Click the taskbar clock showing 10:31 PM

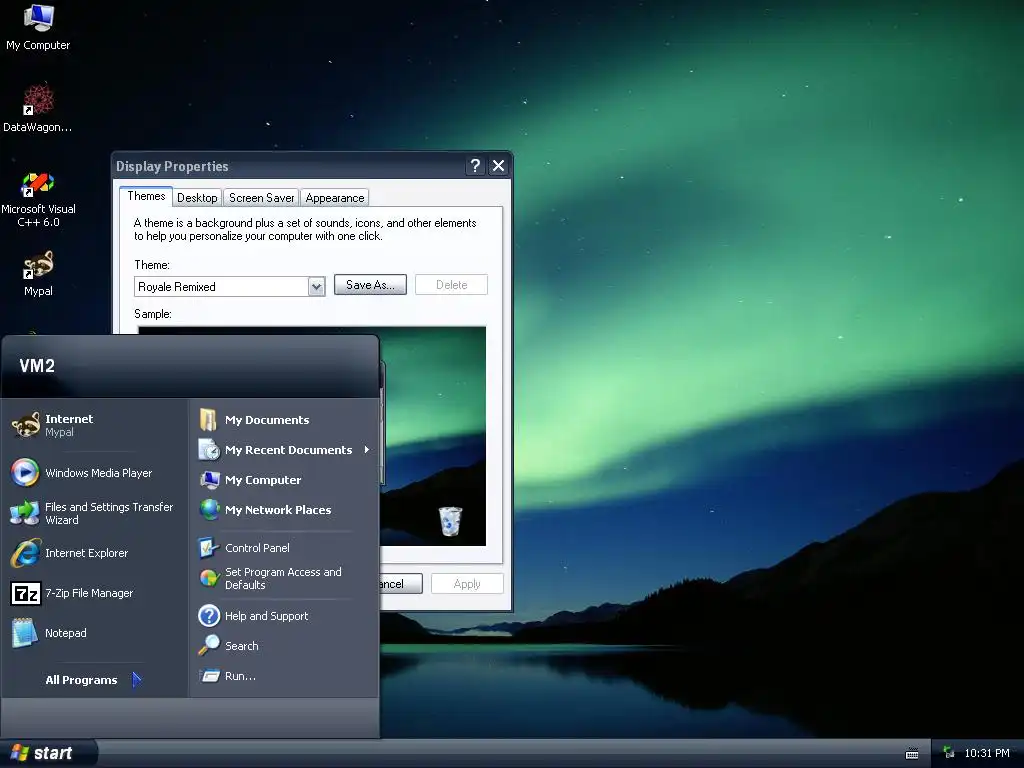pos(987,754)
